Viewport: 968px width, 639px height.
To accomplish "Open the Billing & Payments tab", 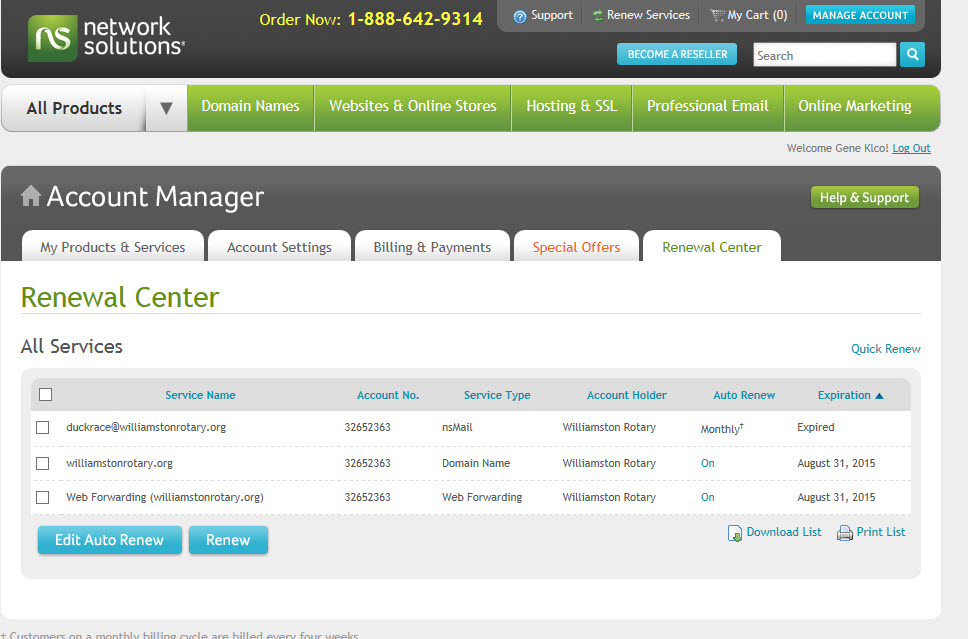I will pos(432,247).
